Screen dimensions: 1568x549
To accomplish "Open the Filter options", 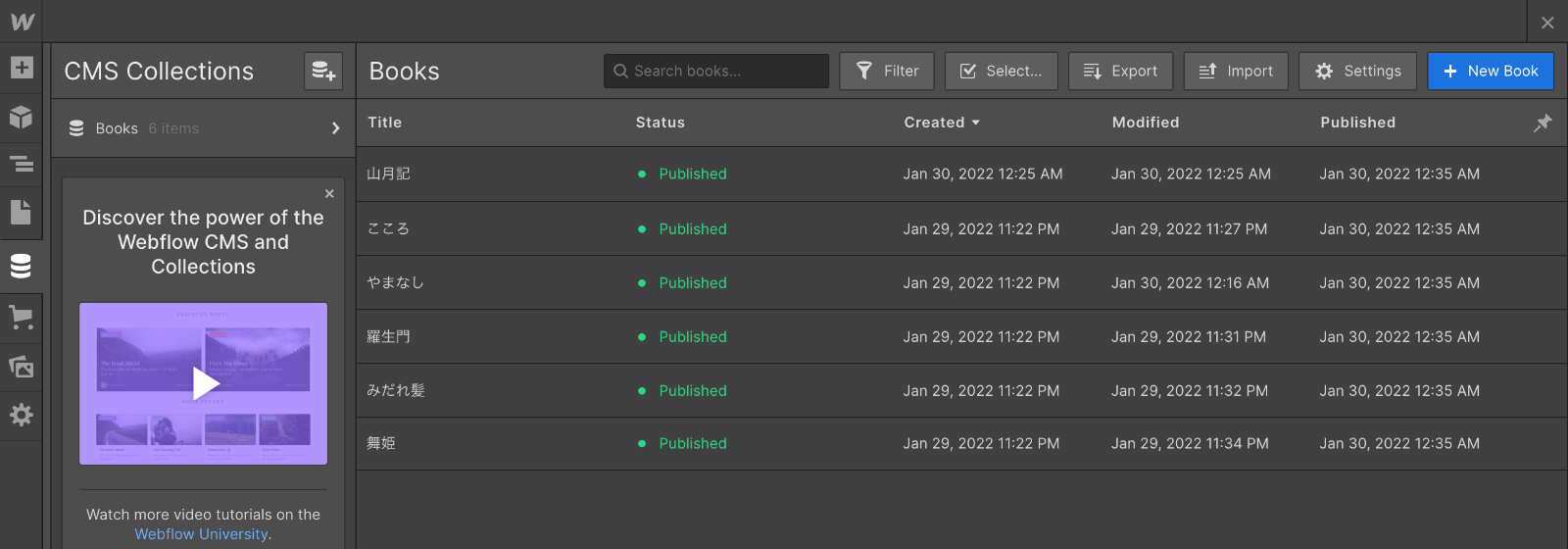I will 887,72.
